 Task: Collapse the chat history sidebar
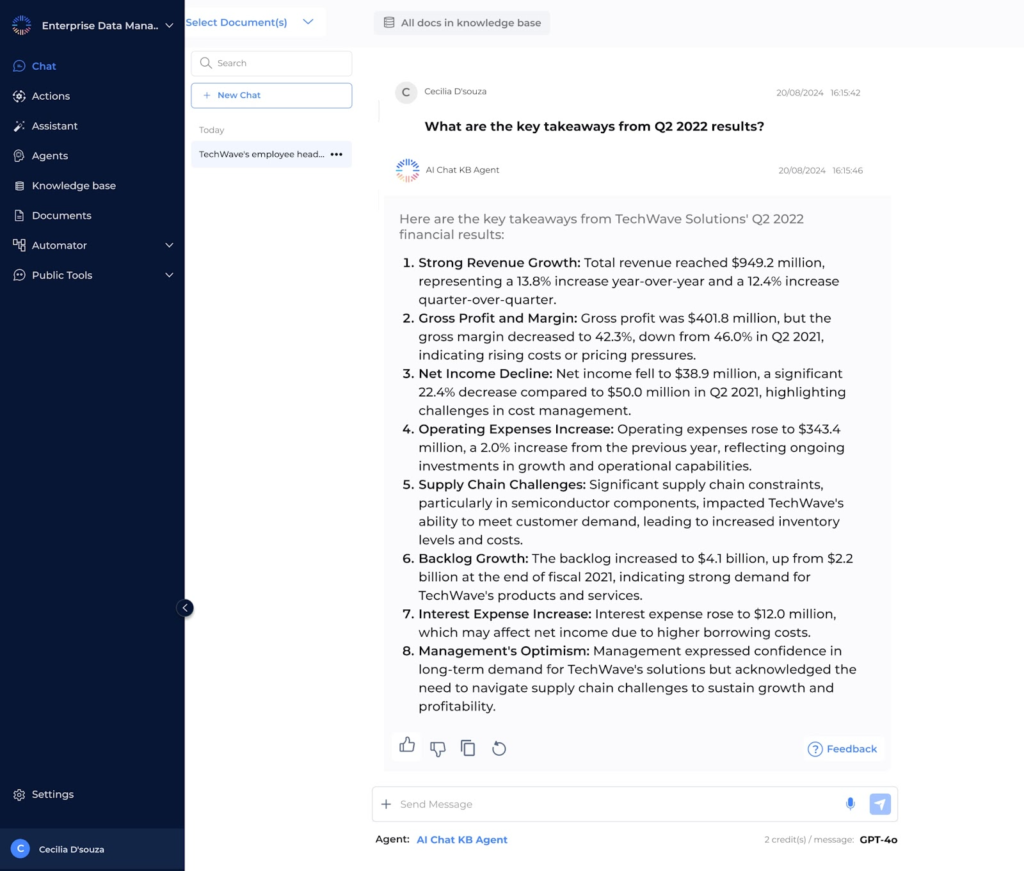pos(184,607)
